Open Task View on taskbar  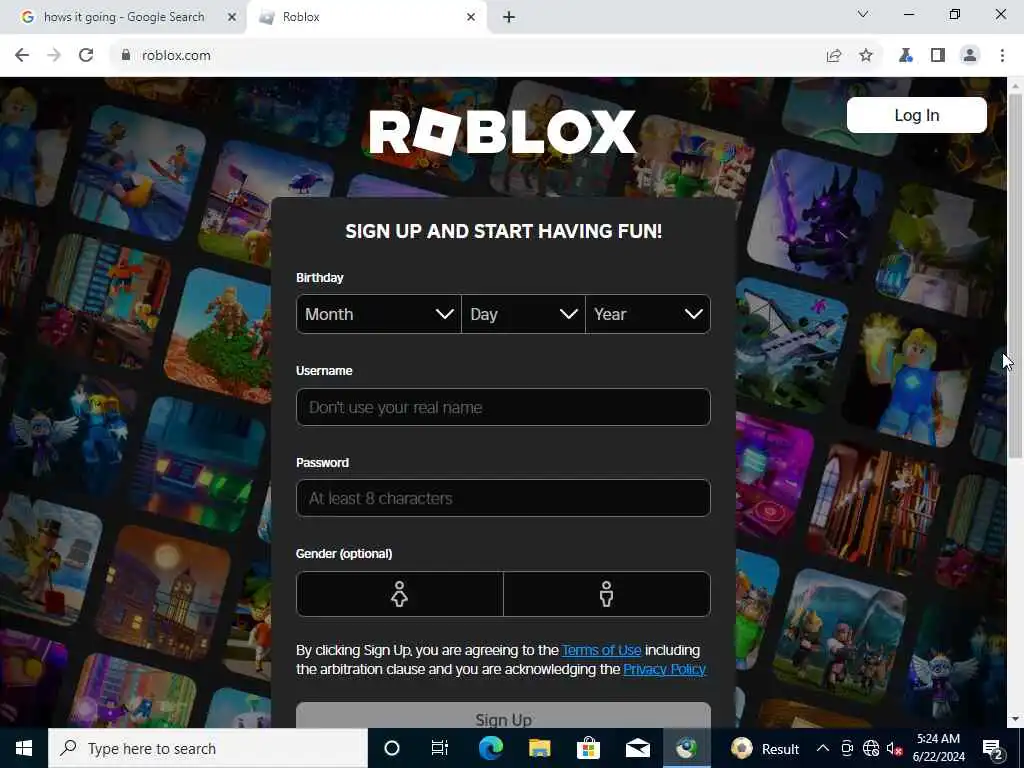tap(440, 748)
